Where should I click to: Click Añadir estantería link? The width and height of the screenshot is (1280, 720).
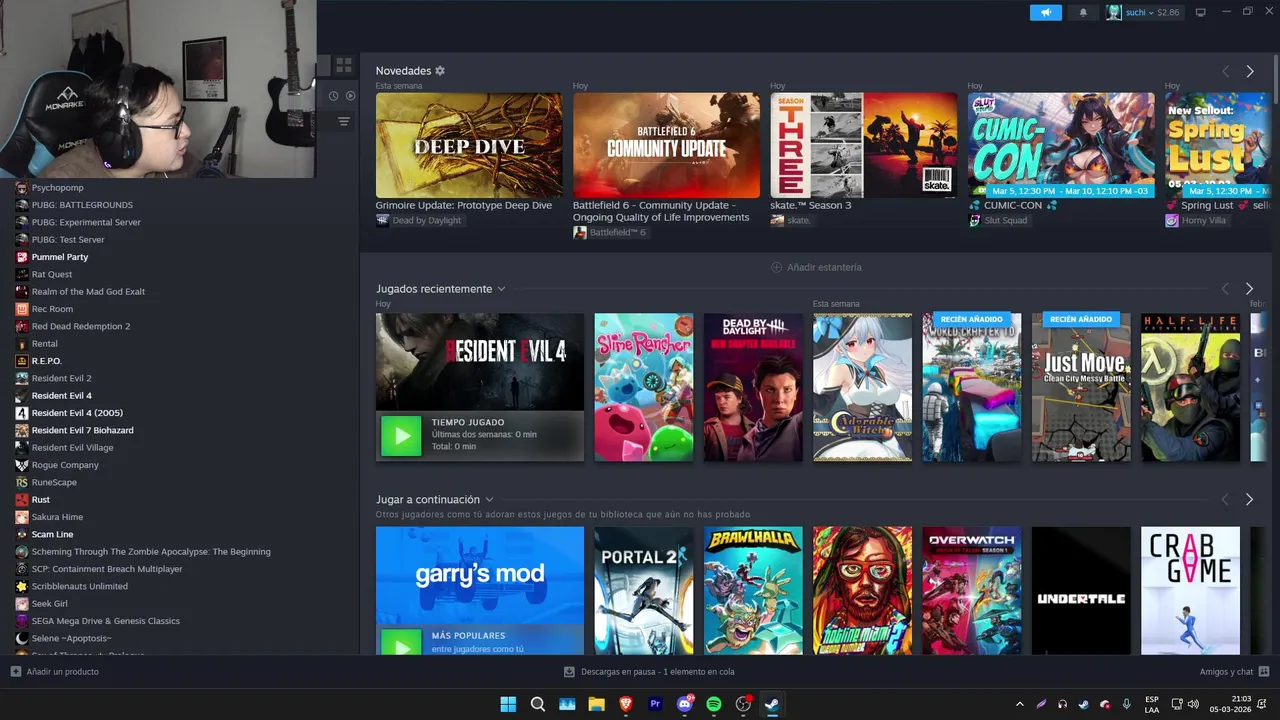point(824,267)
